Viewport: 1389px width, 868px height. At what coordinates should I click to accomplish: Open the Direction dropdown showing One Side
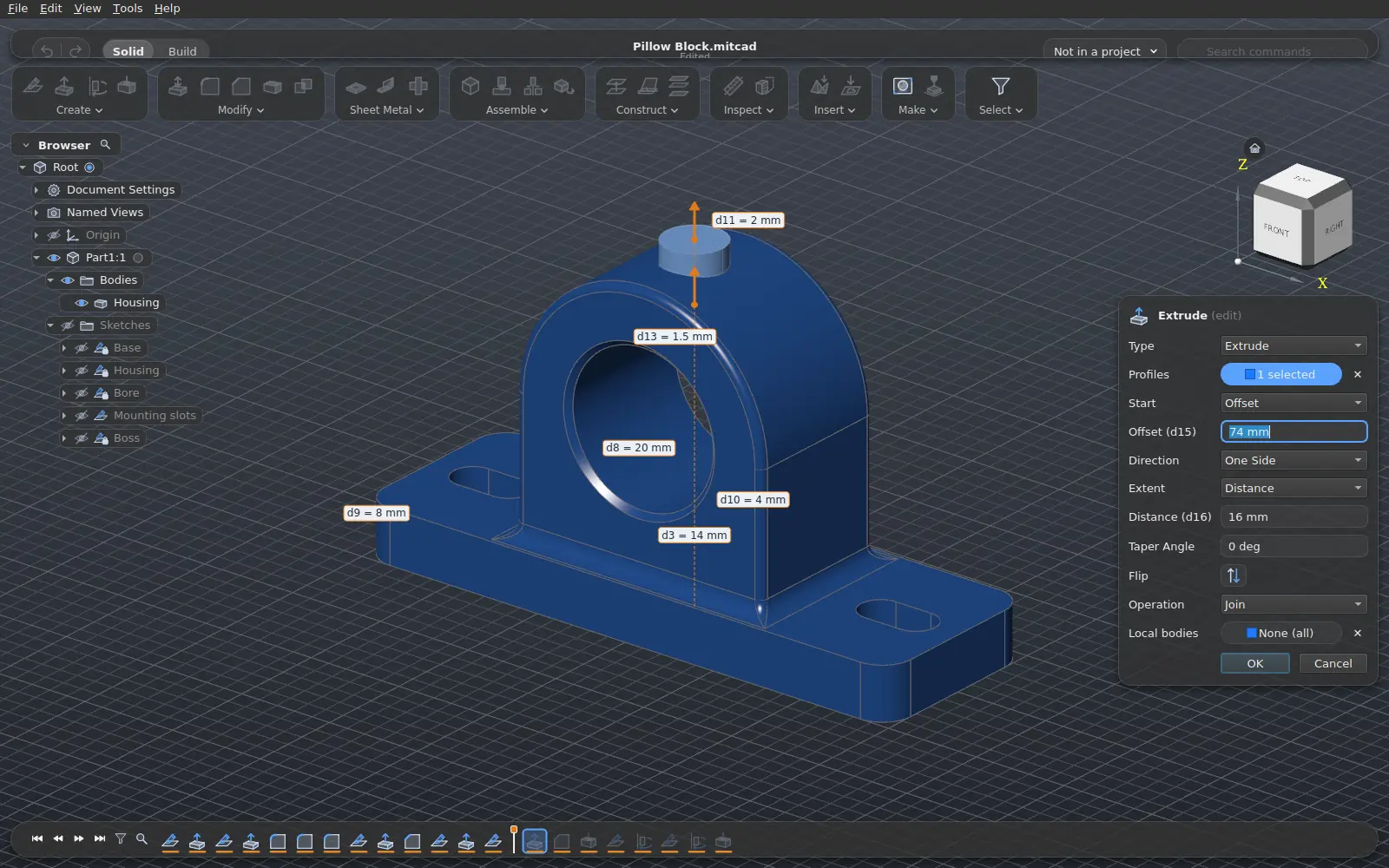1294,460
